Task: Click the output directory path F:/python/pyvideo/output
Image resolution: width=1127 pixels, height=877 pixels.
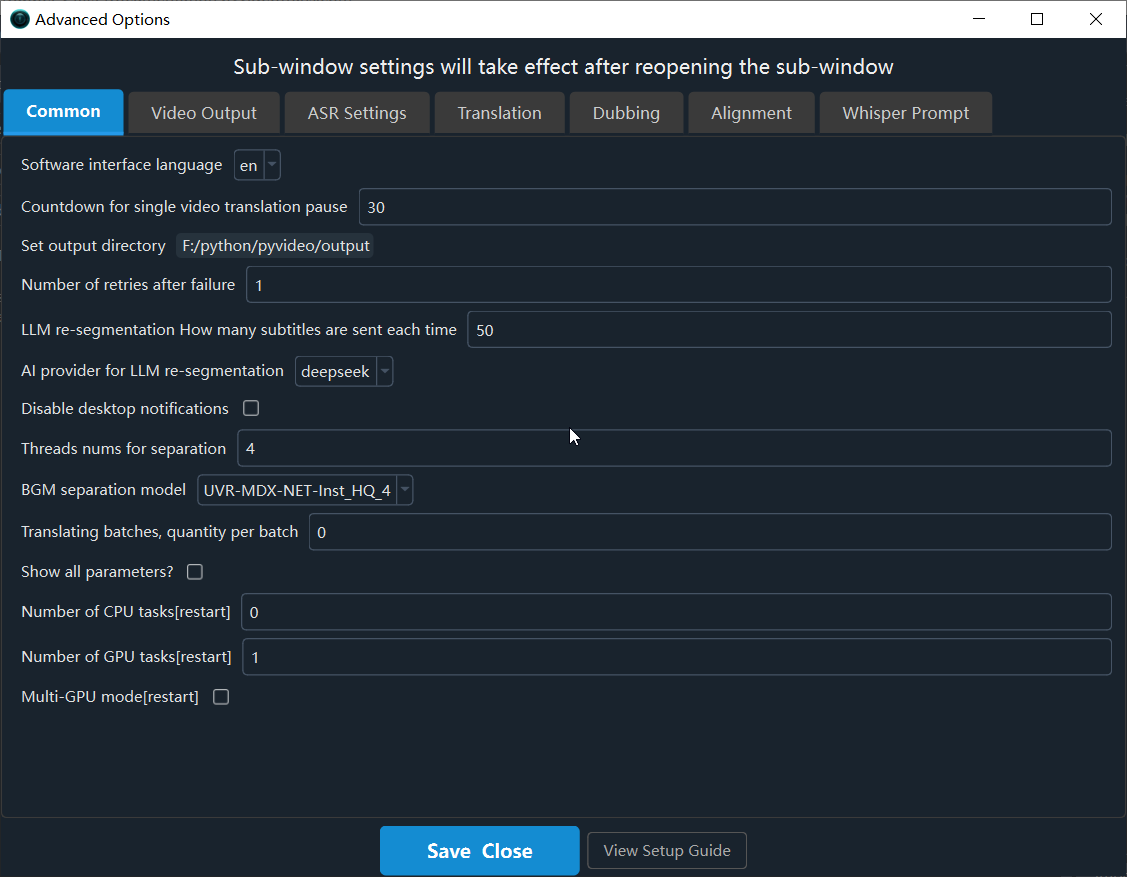Action: coord(275,246)
